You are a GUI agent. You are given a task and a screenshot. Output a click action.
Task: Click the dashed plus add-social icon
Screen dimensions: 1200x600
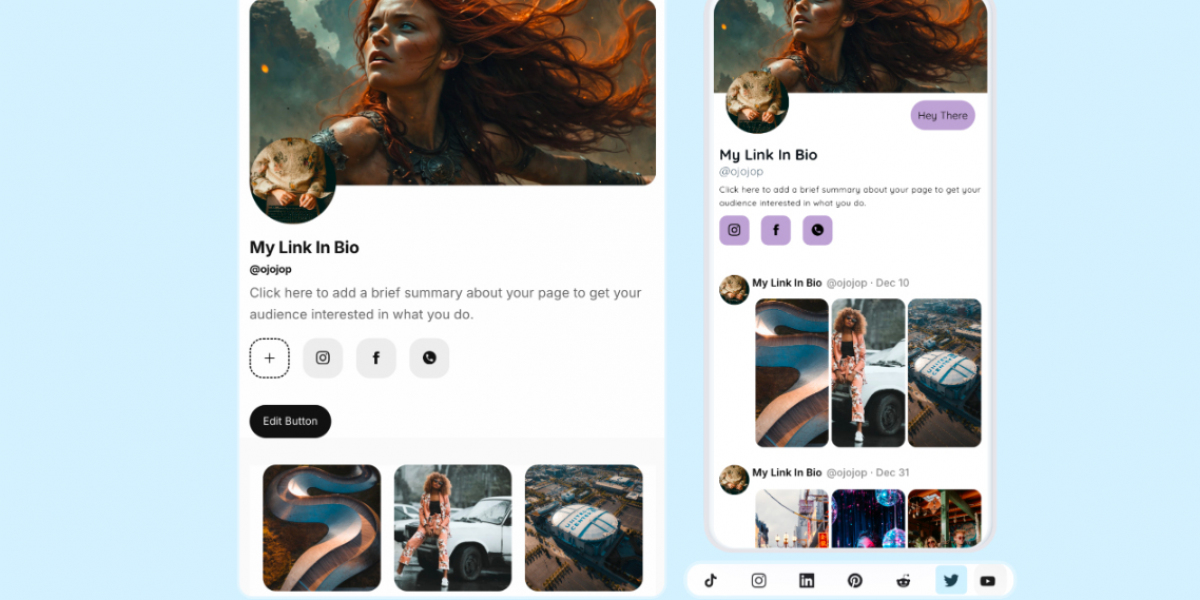(x=269, y=358)
